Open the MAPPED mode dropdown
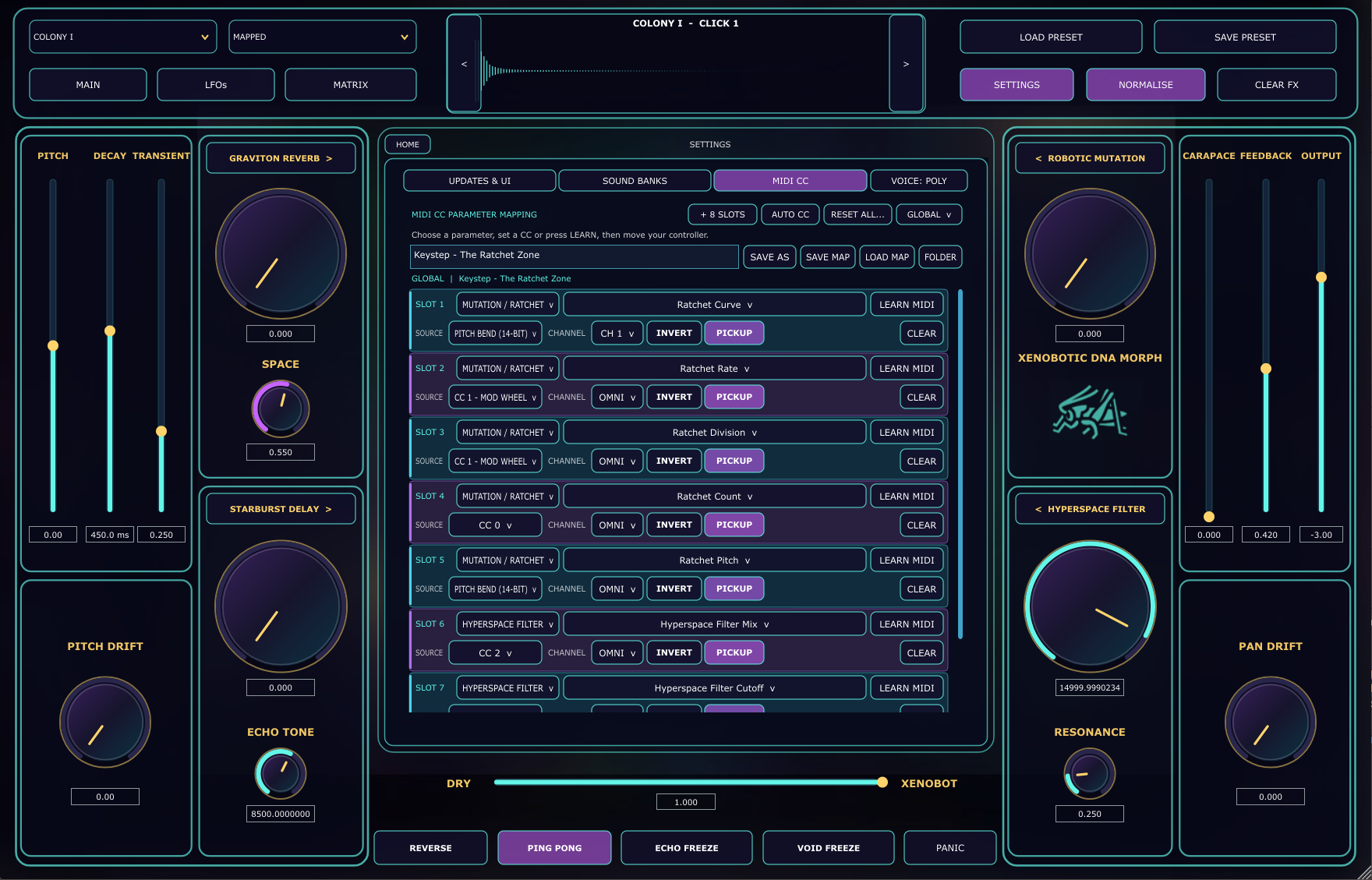1372x880 pixels. [323, 37]
